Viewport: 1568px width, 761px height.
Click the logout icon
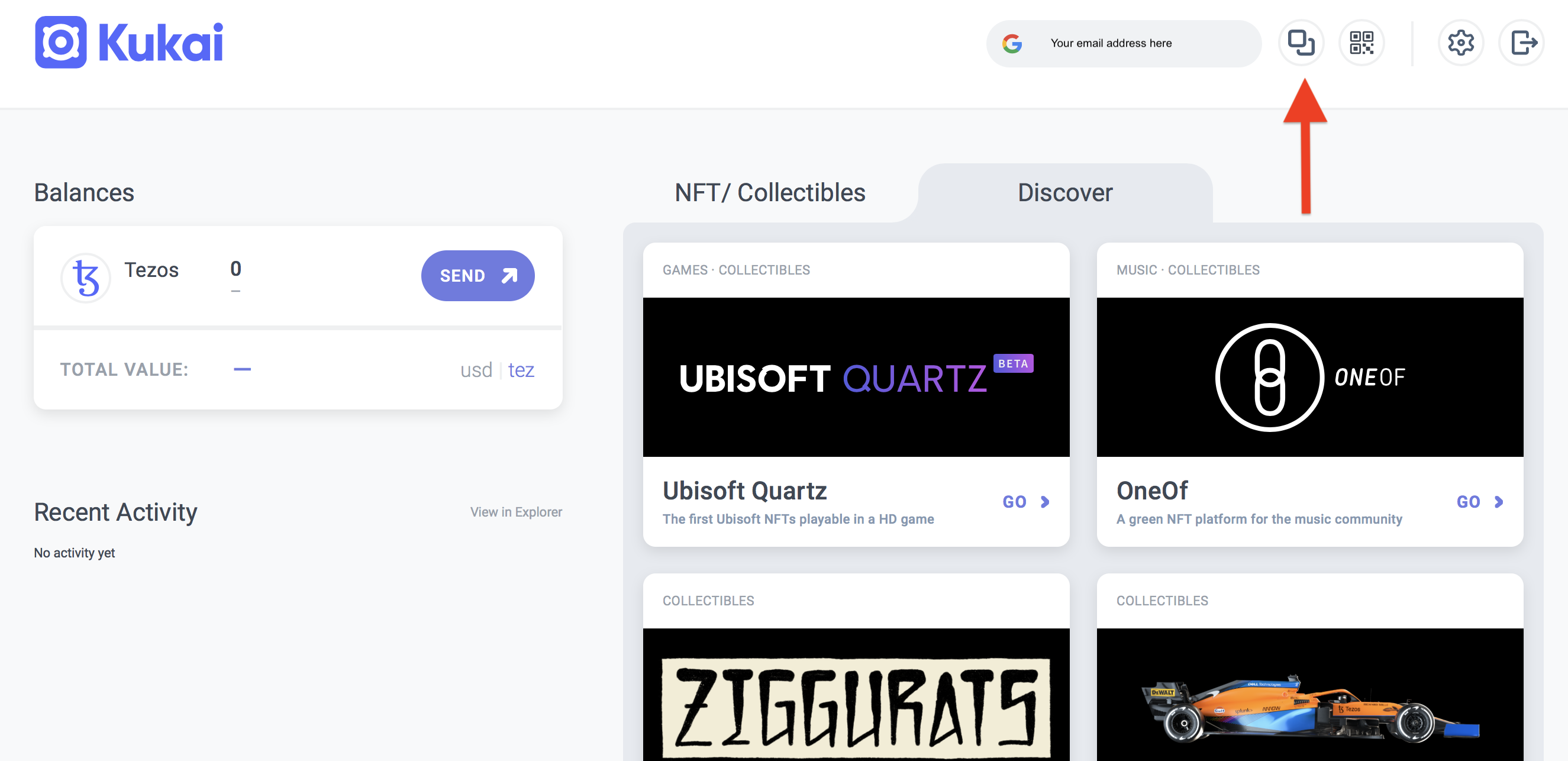1521,43
